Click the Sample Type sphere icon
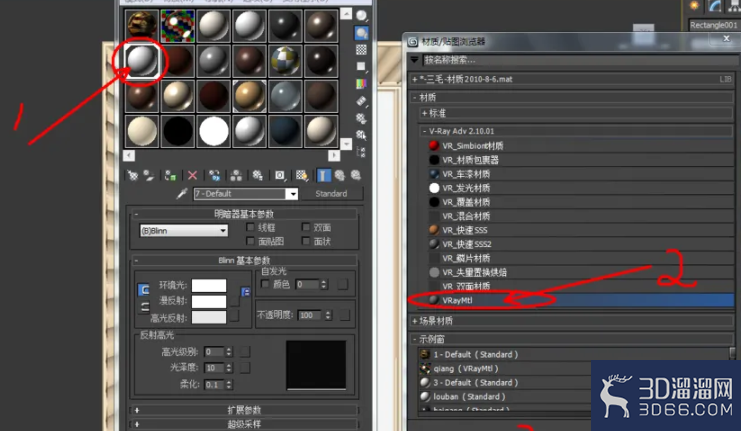741x431 pixels. click(362, 16)
